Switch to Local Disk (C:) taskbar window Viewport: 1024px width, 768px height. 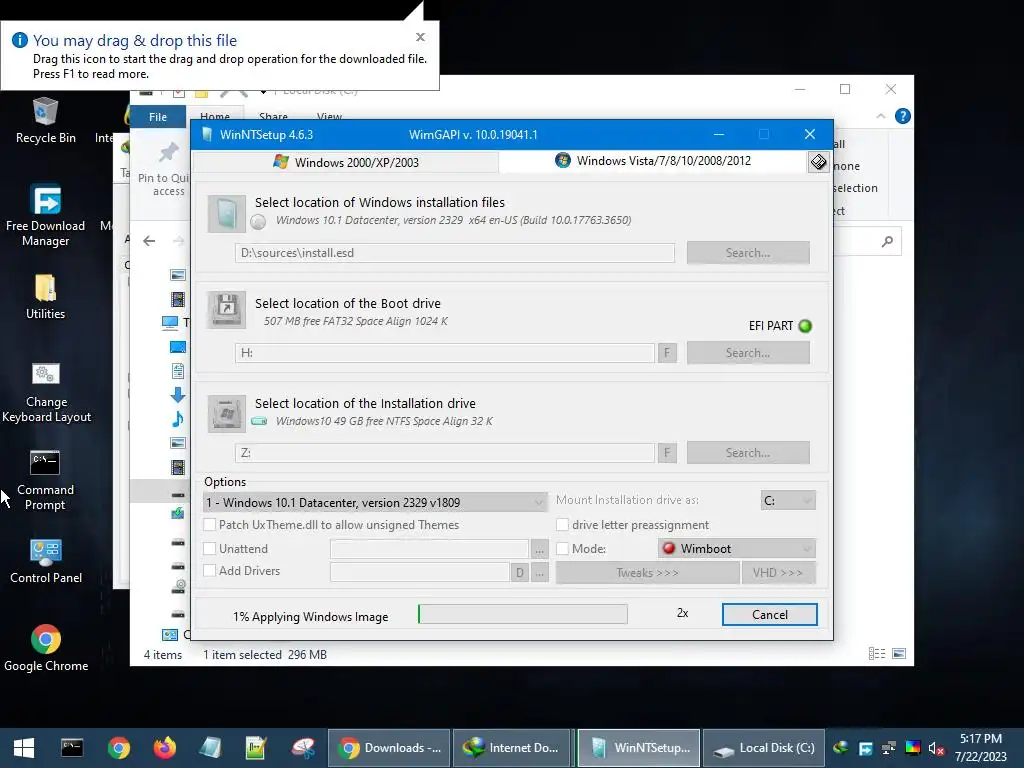pos(763,748)
